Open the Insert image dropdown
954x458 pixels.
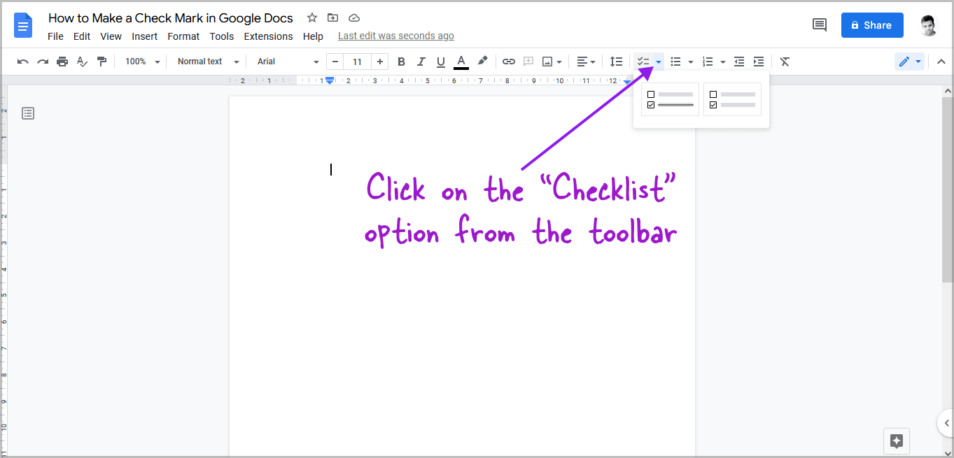pos(551,61)
